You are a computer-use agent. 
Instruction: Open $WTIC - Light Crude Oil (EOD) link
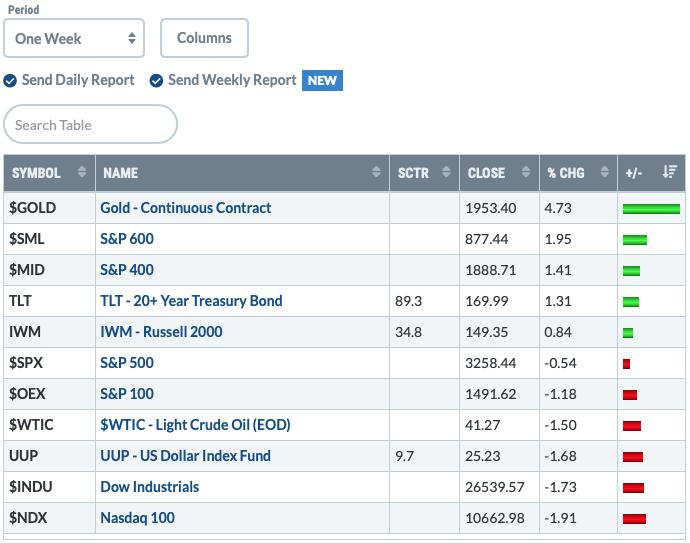pyautogui.click(x=195, y=425)
